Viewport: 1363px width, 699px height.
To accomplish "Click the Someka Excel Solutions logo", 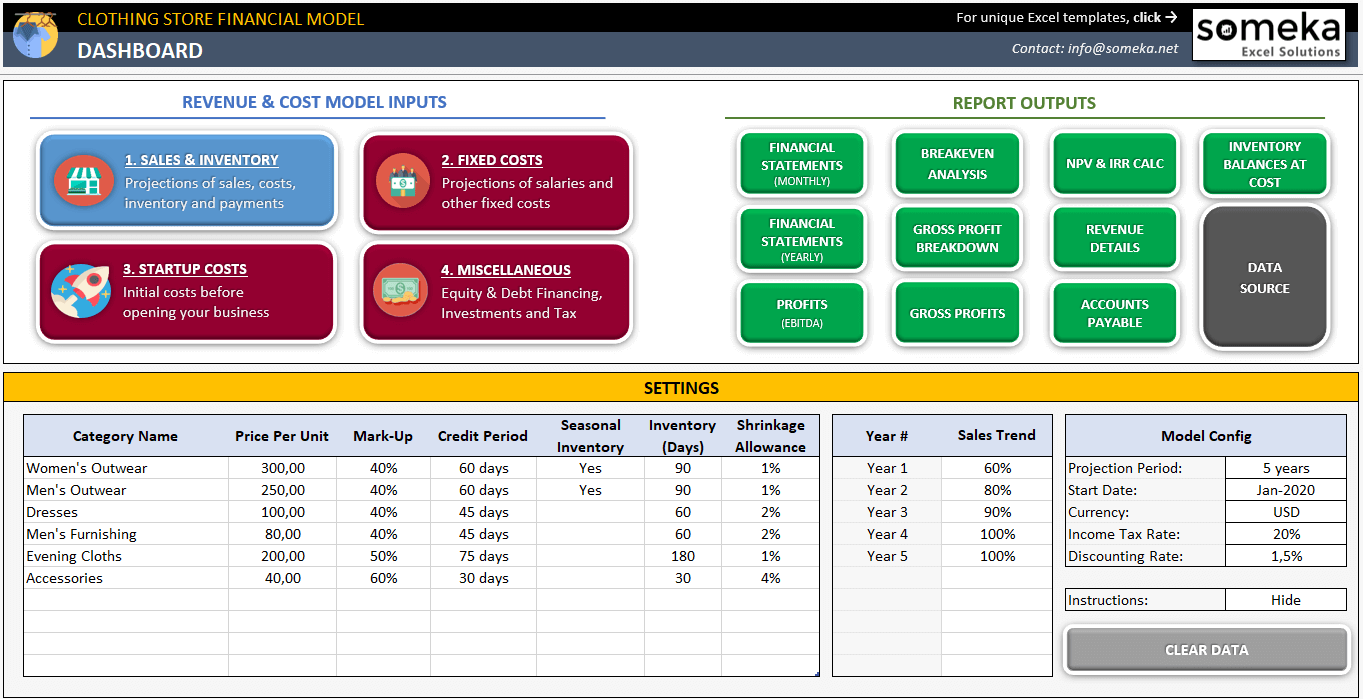I will click(1268, 33).
